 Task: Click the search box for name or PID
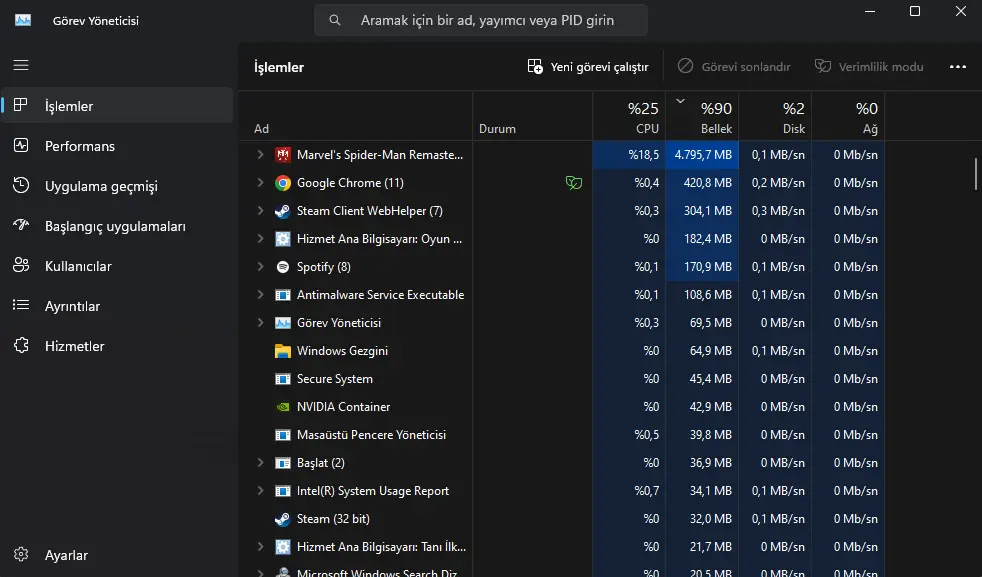[x=480, y=20]
